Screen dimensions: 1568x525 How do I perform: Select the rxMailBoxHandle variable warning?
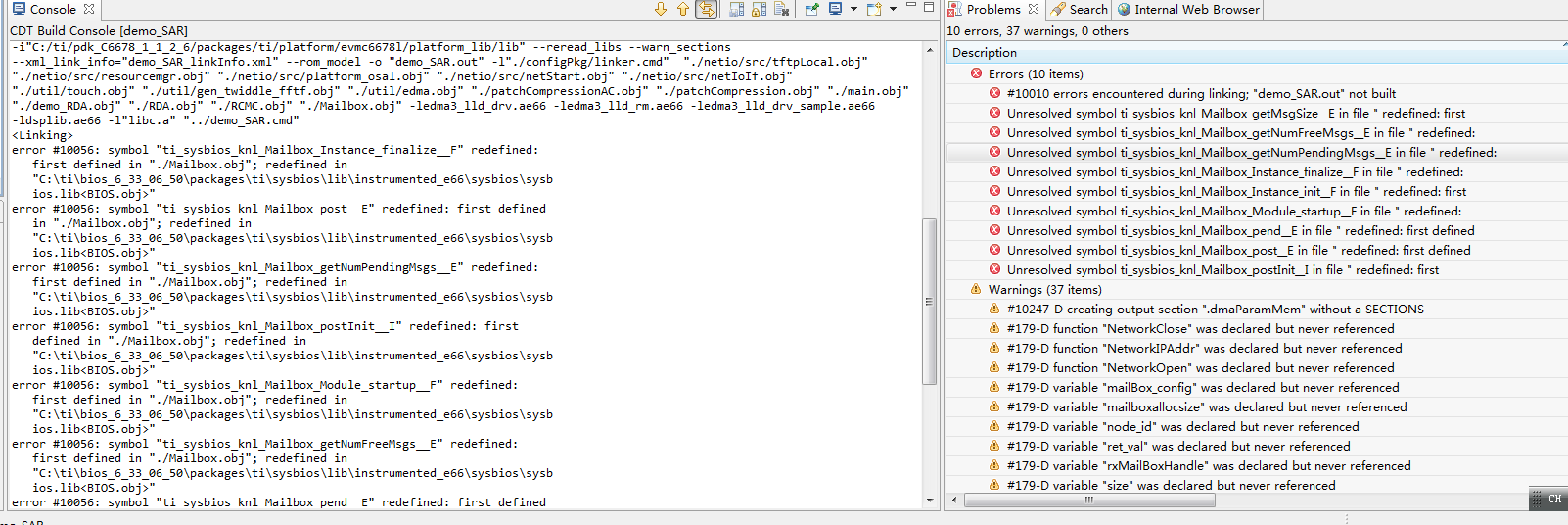point(1257,465)
